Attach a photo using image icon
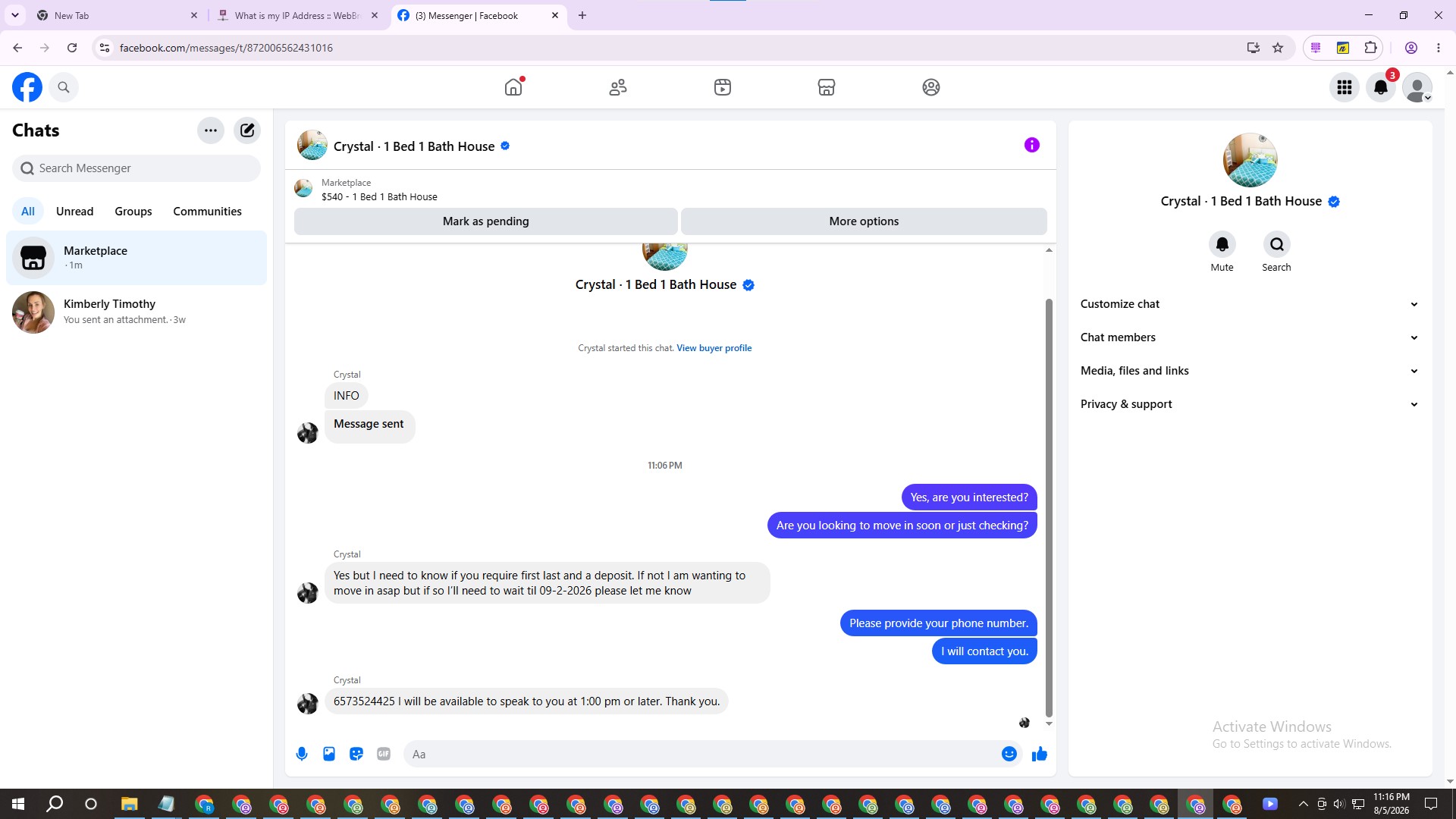1456x819 pixels. click(329, 754)
